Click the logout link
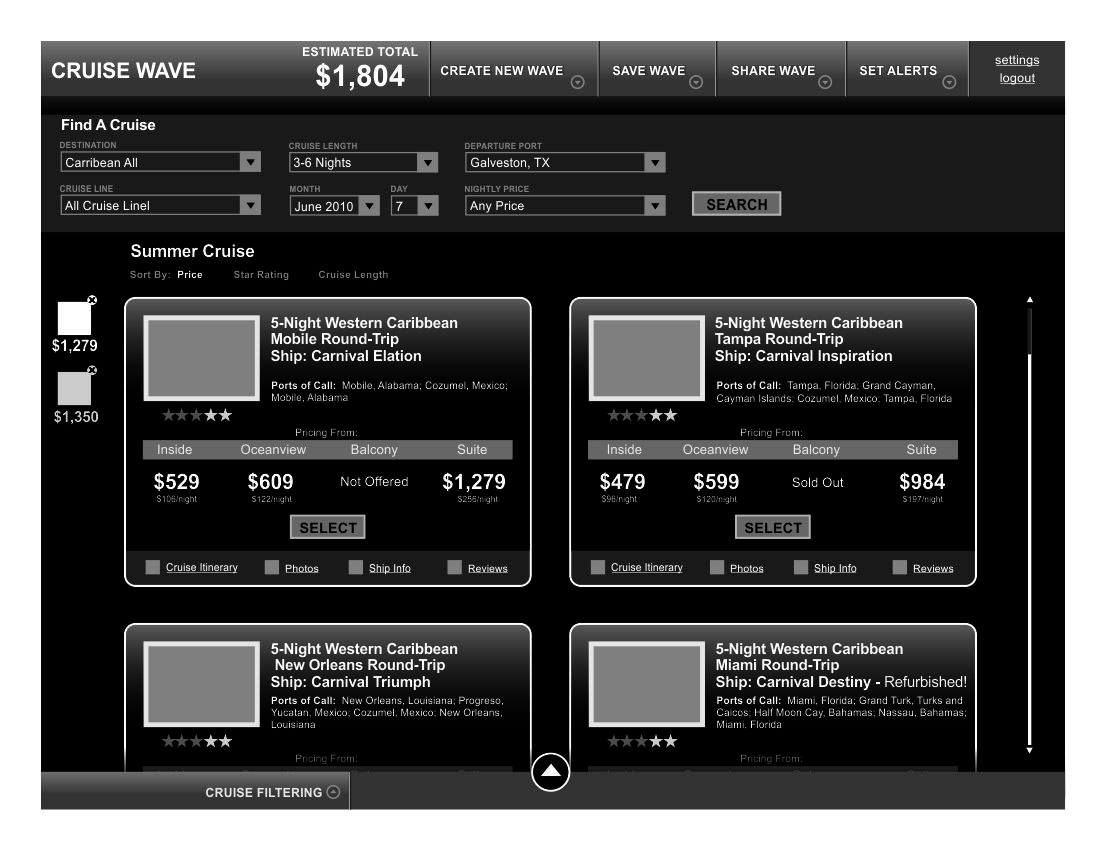The height and width of the screenshot is (850, 1106). pyautogui.click(x=1017, y=78)
